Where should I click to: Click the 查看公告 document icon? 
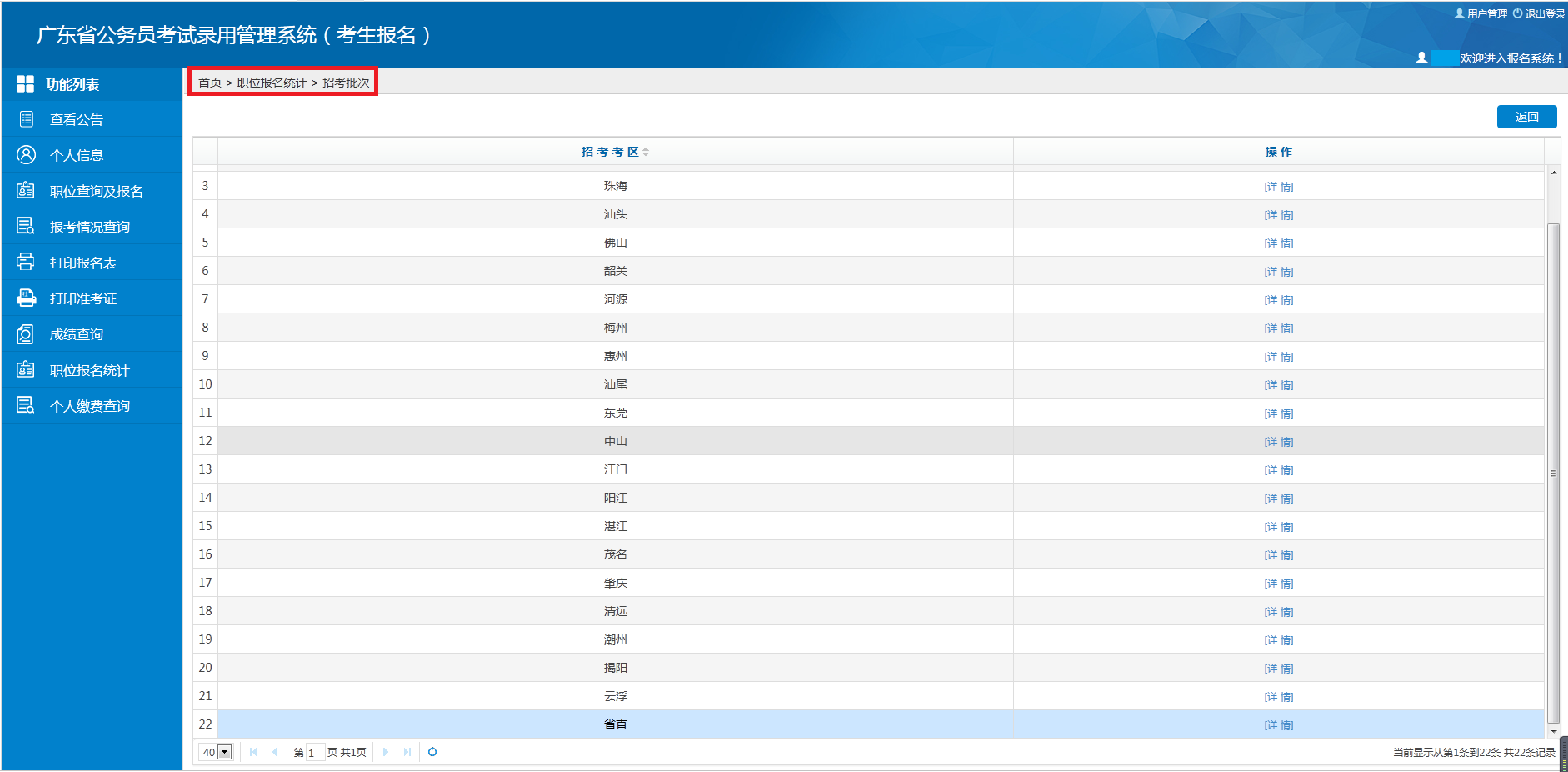pyautogui.click(x=26, y=119)
